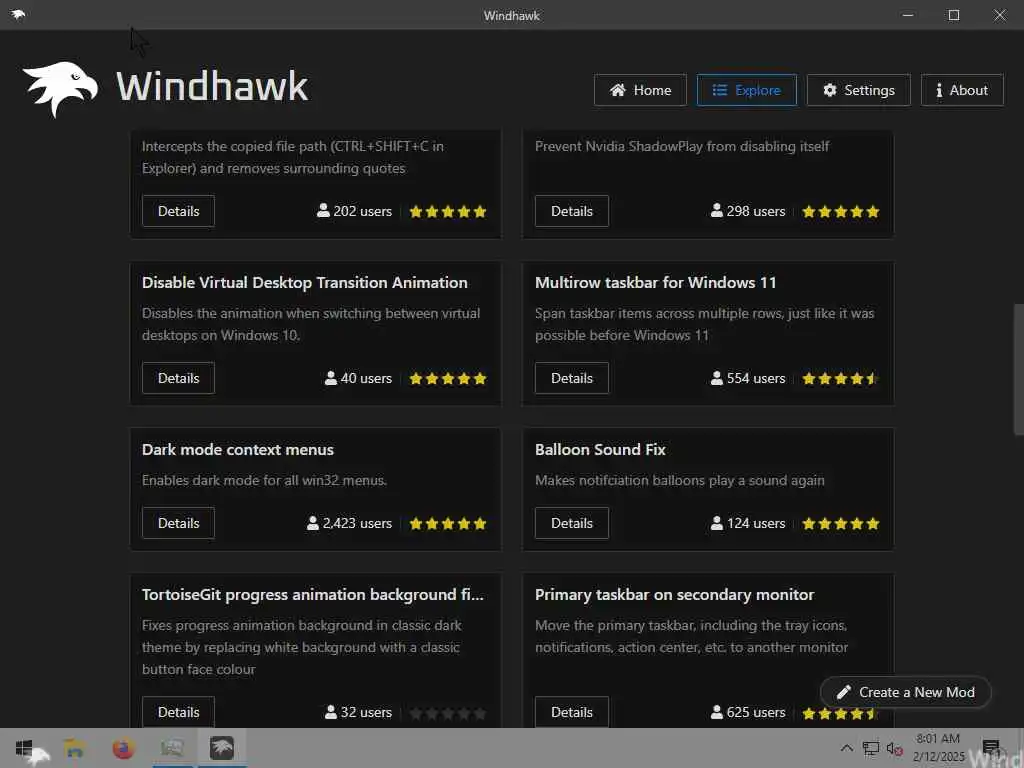Click the star rating of Dark mode context menus
Screen dimensions: 1024x768
coord(448,524)
